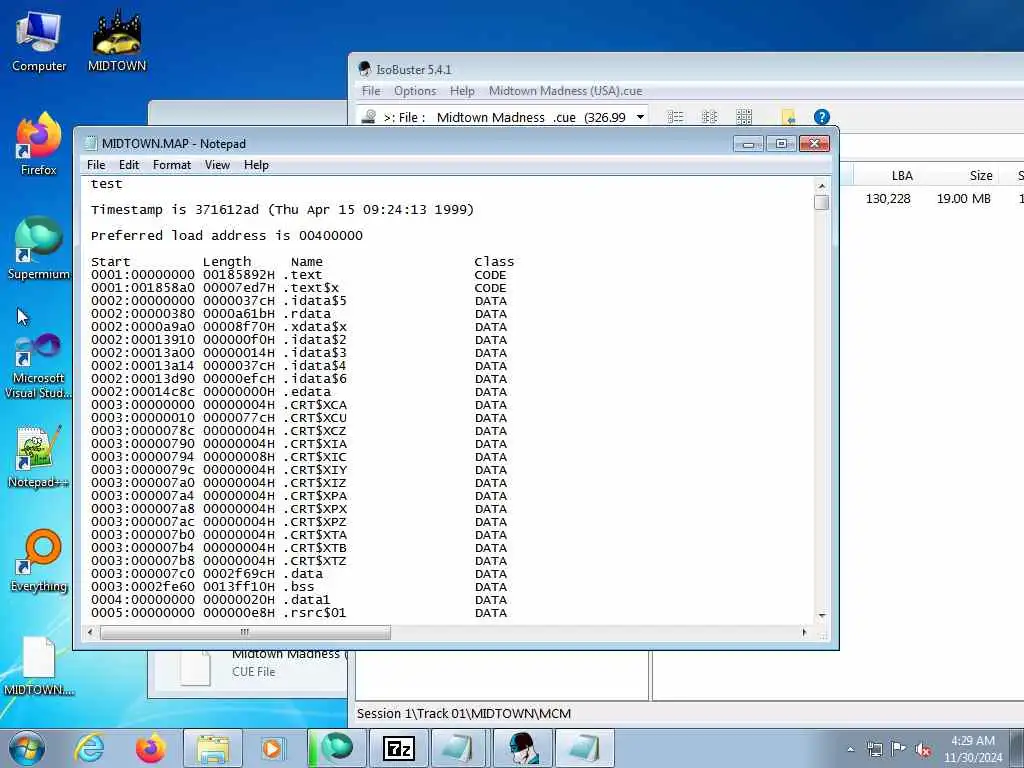
Task: Click the 19.00 MB size cell in IsoBuster
Action: click(x=963, y=199)
